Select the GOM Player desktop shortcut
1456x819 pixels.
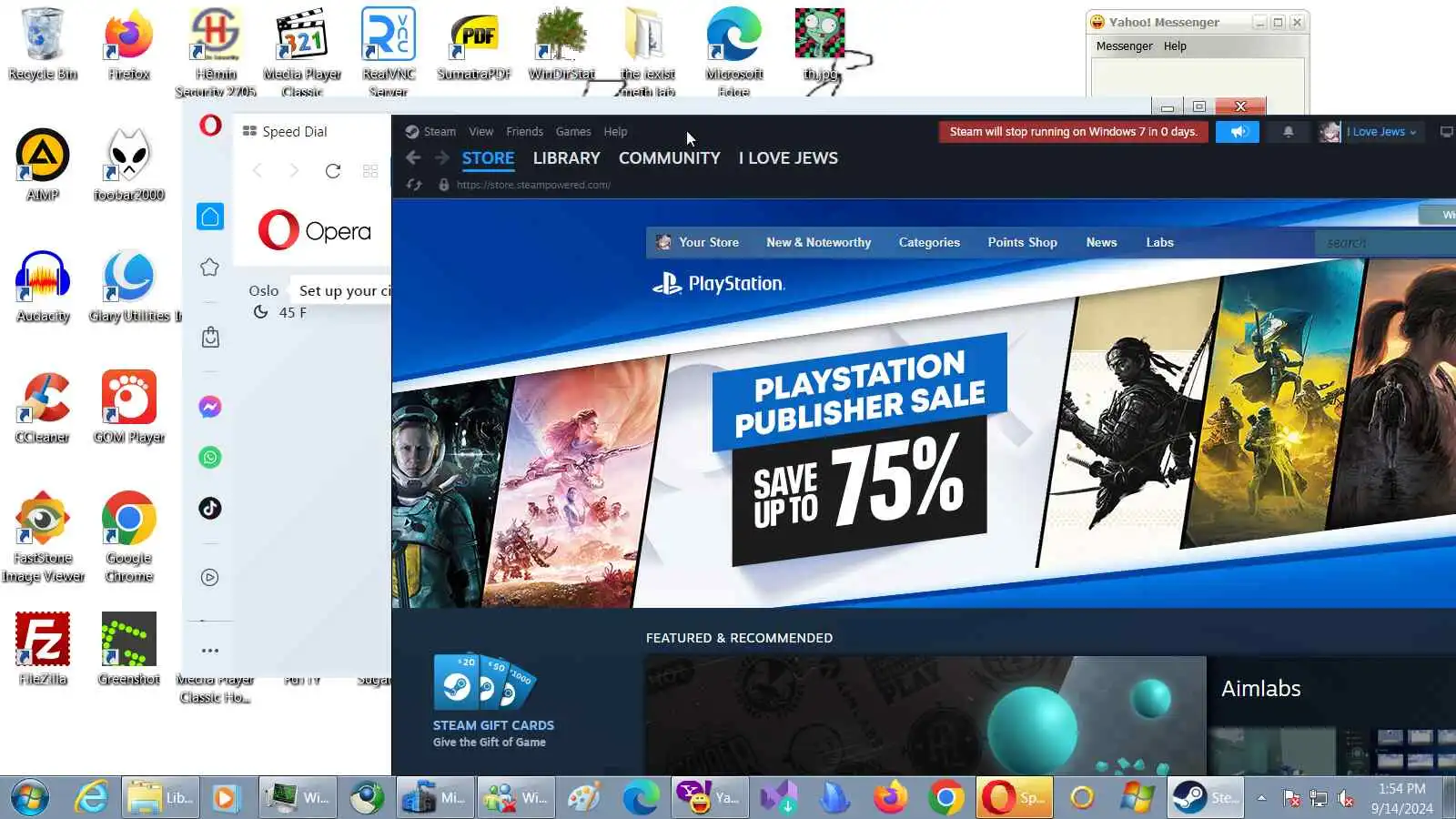[129, 408]
